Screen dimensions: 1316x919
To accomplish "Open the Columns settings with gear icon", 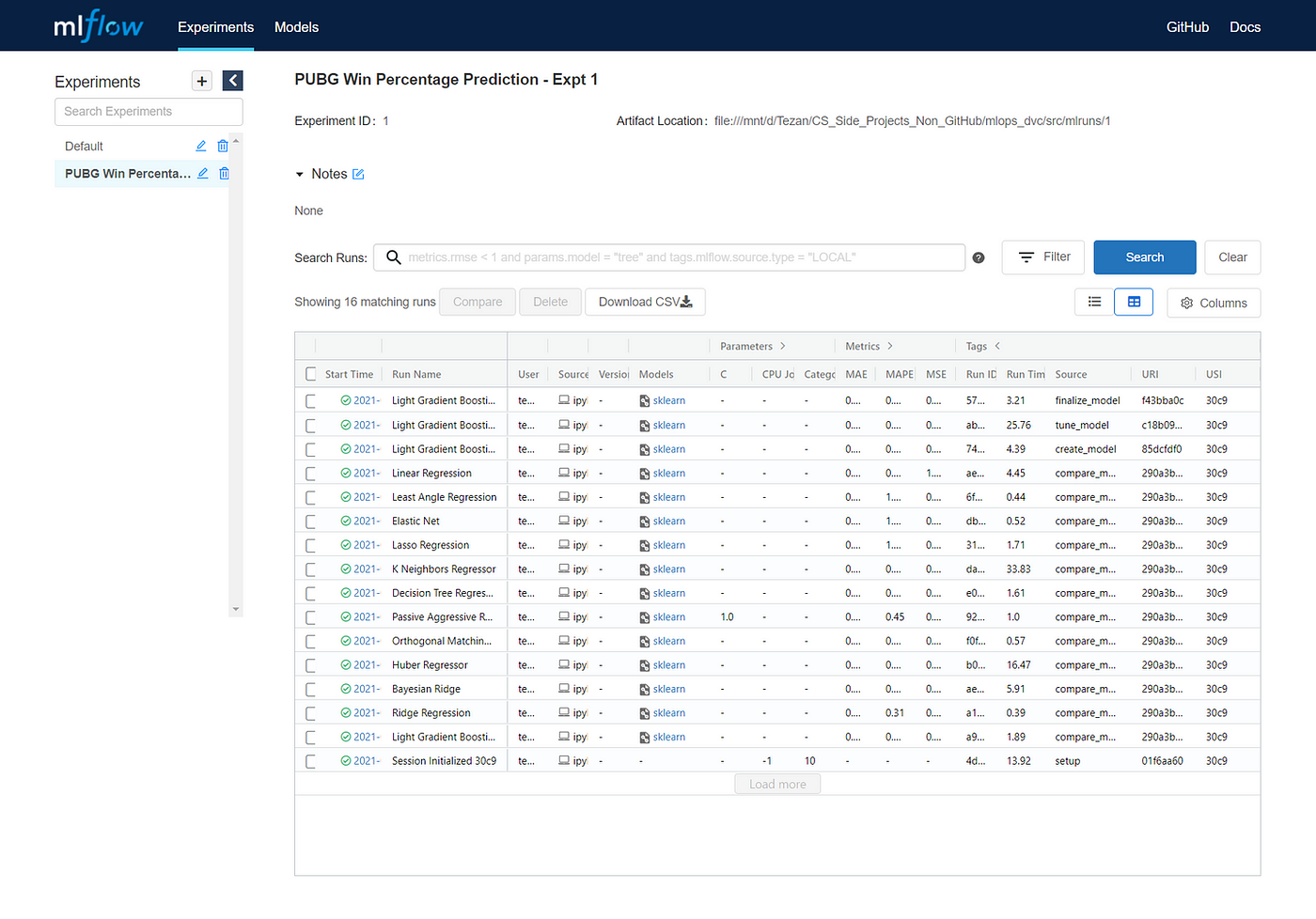I will pos(1186,303).
